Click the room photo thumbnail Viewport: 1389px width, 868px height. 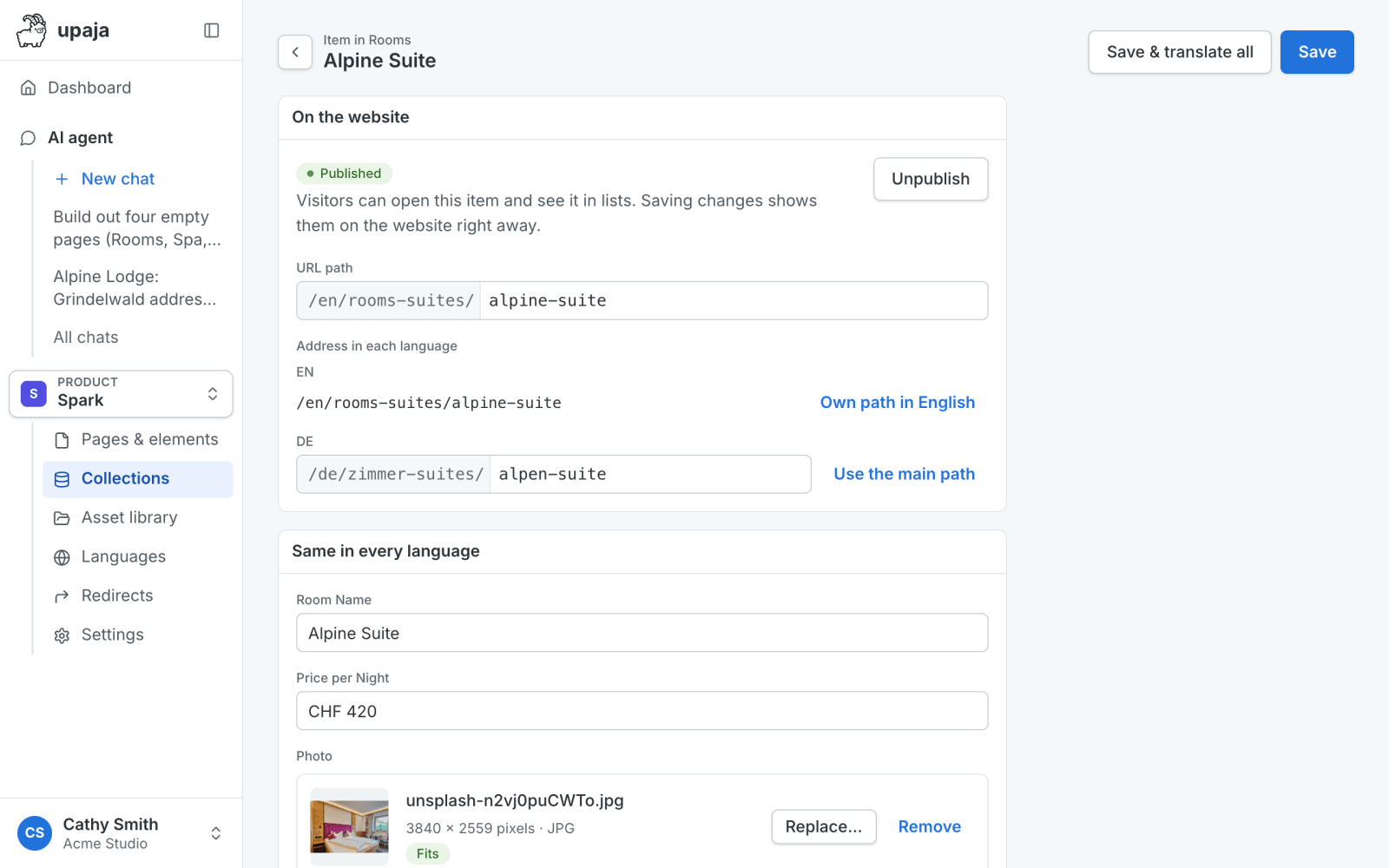350,826
